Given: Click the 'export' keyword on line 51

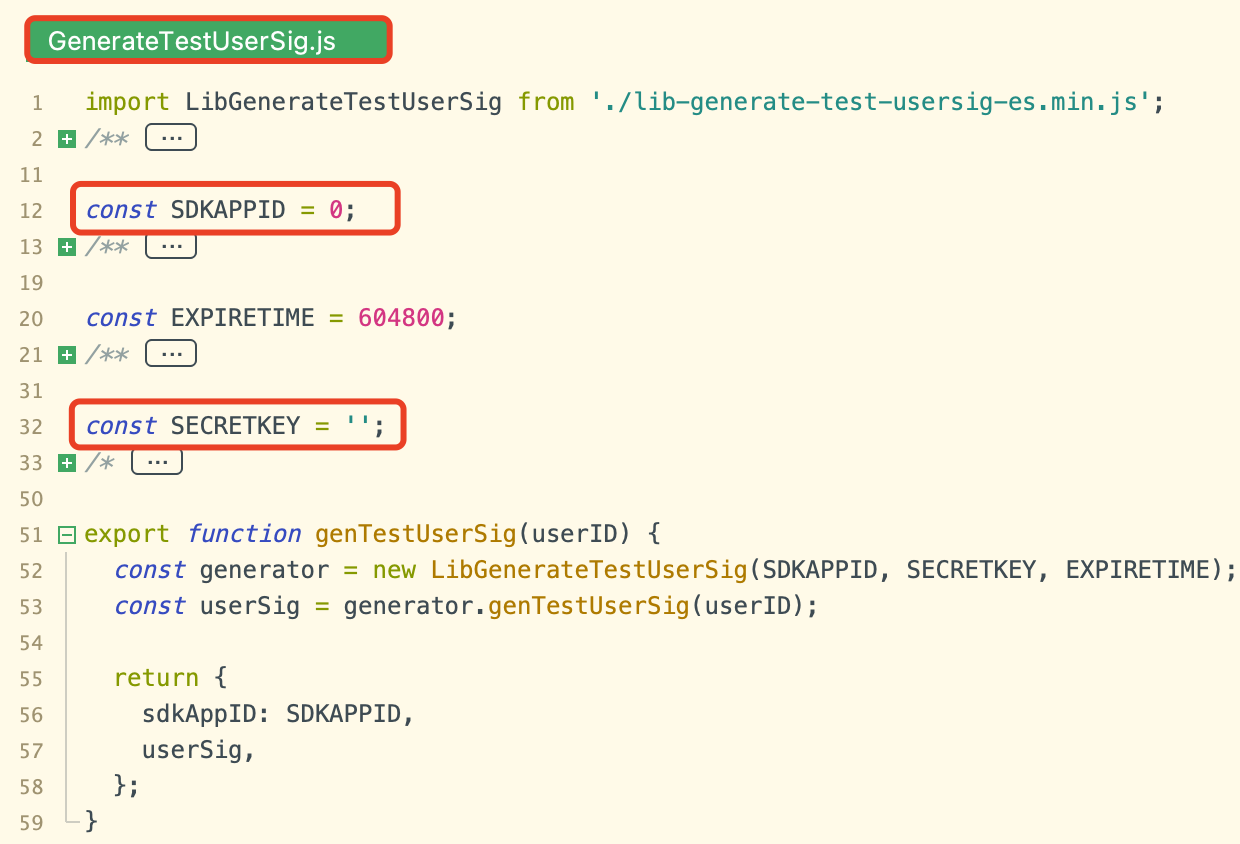Looking at the screenshot, I should coord(128,534).
